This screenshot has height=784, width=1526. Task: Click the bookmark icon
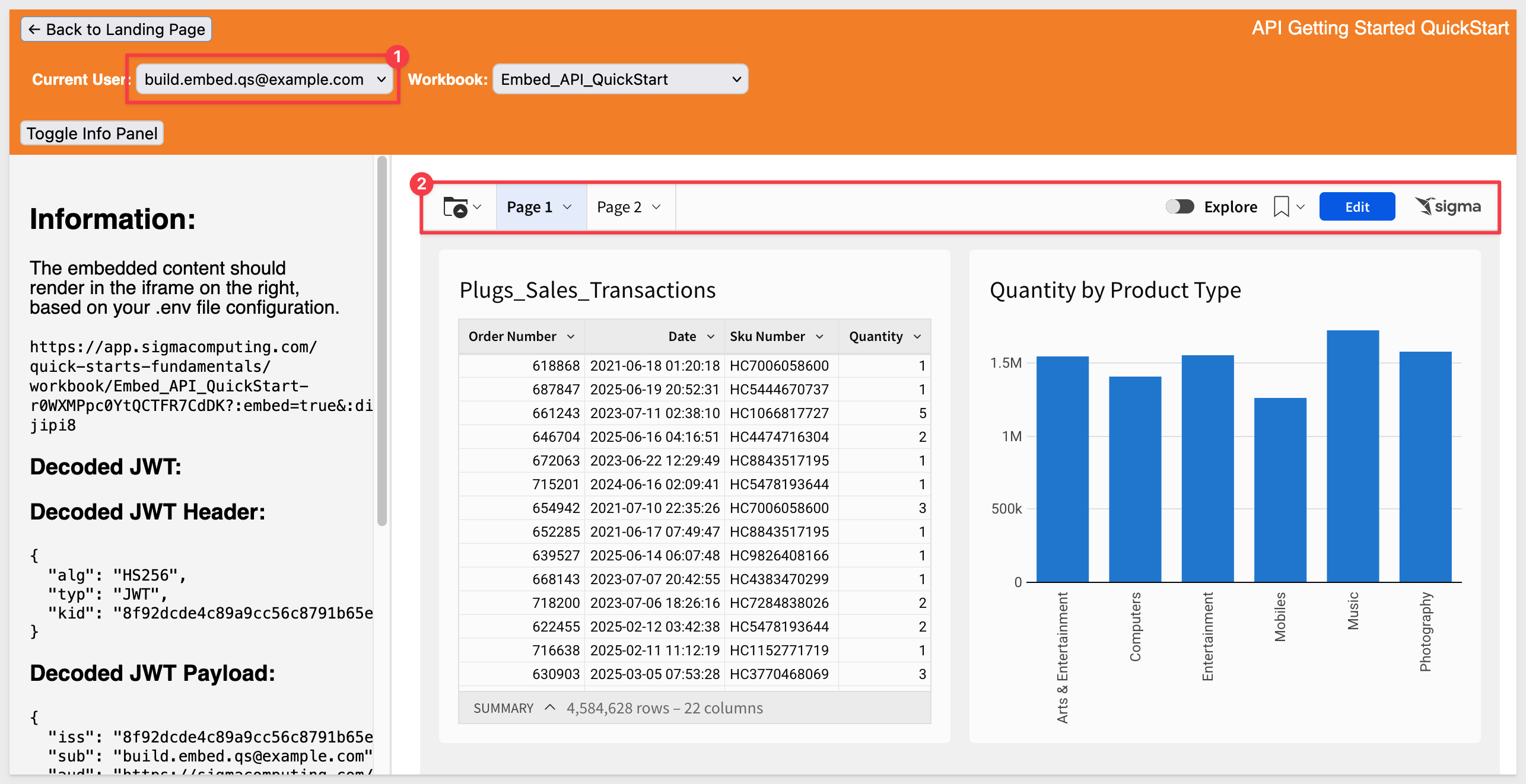1281,207
